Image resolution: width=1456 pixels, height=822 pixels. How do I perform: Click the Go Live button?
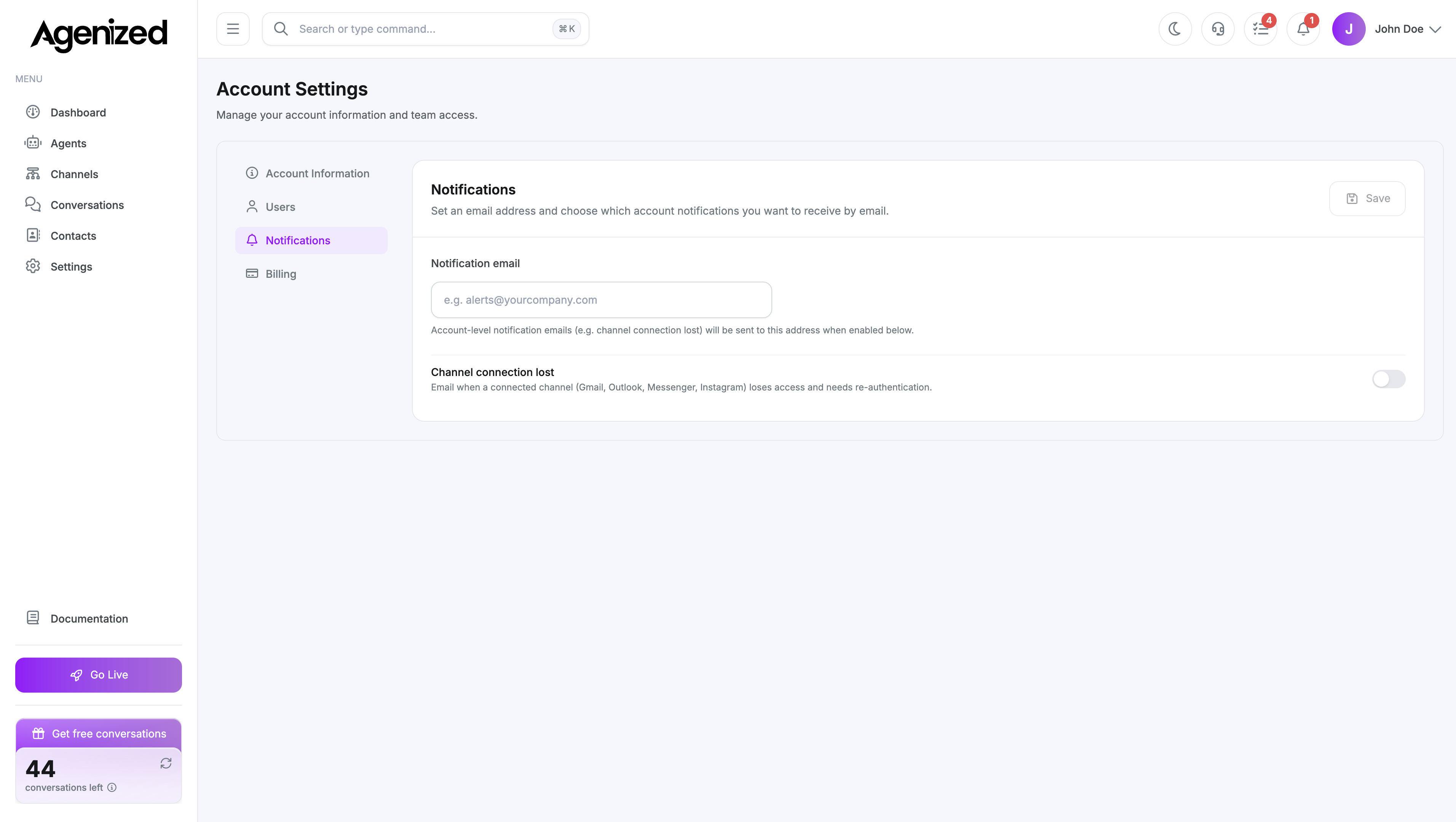[98, 675]
